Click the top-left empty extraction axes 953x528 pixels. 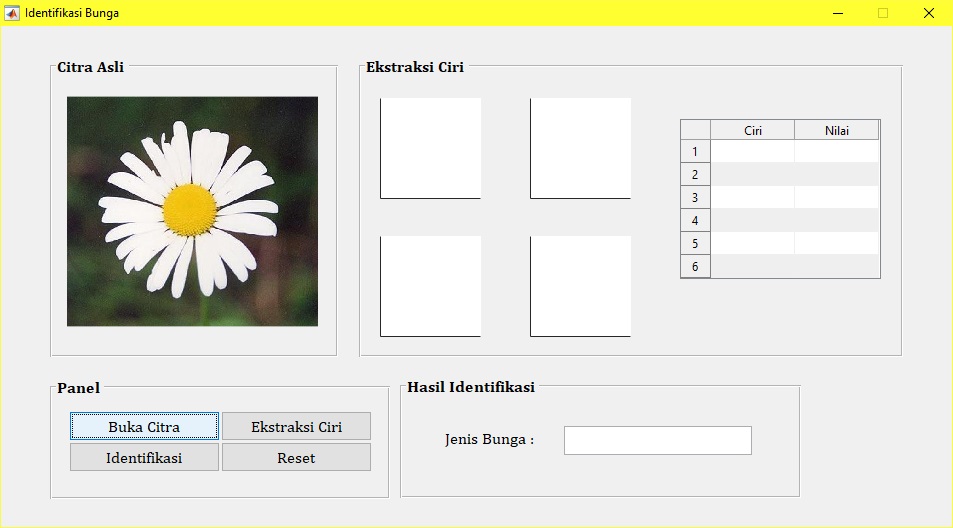pyautogui.click(x=431, y=148)
